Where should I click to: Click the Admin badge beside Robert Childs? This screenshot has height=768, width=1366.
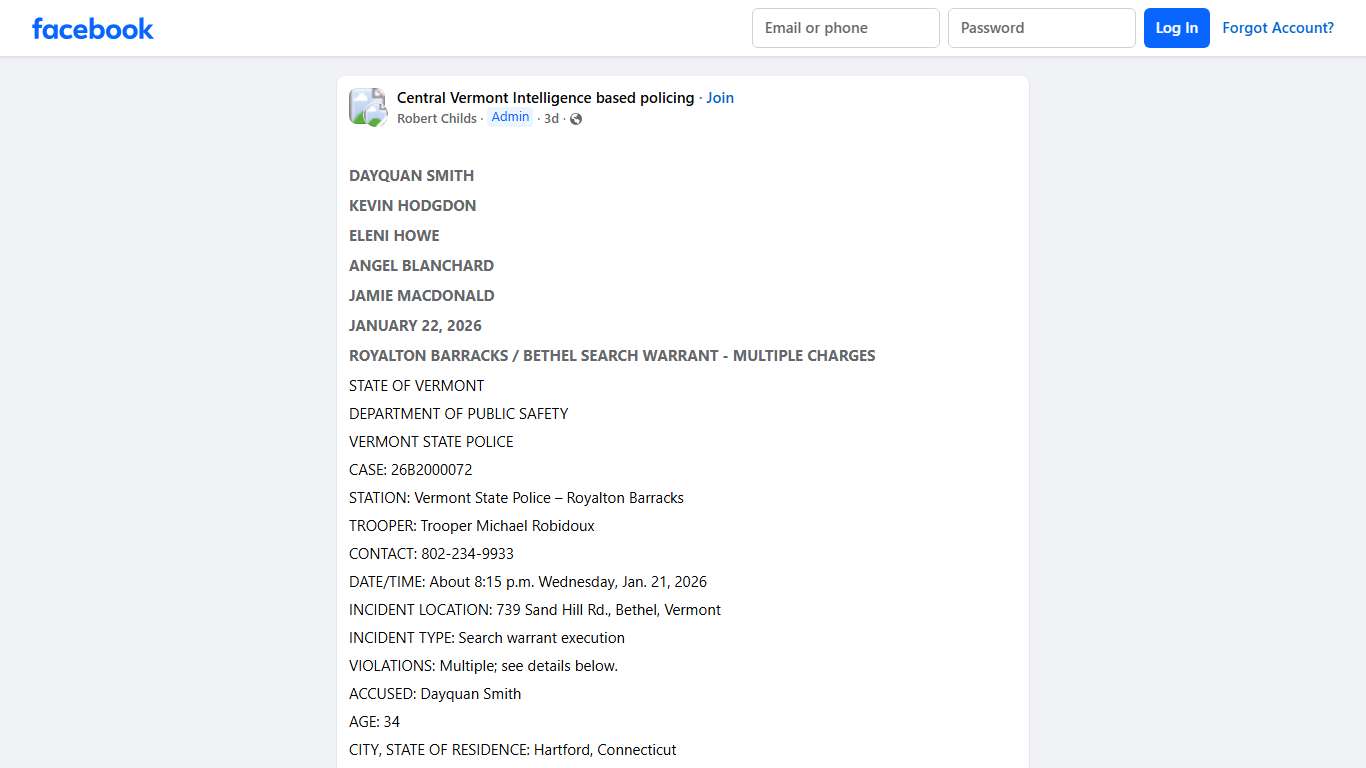click(x=510, y=116)
